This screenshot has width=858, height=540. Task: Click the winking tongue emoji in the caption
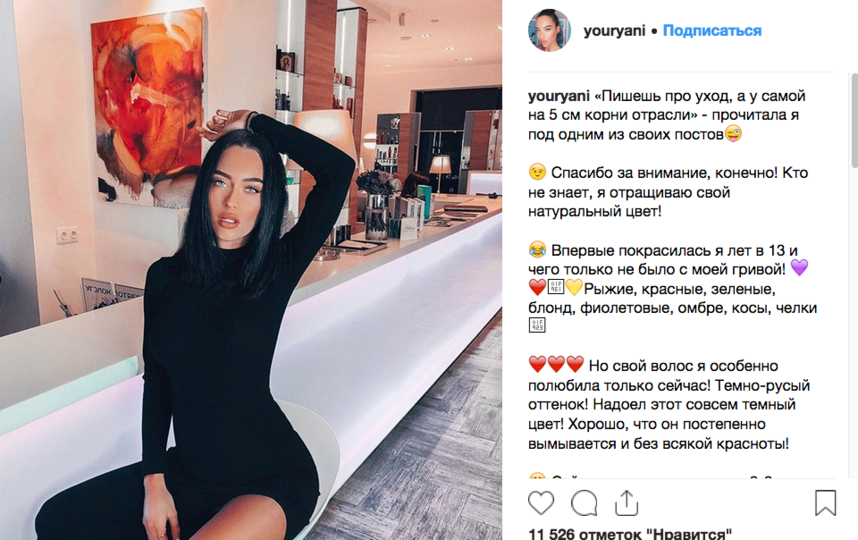coord(733,133)
